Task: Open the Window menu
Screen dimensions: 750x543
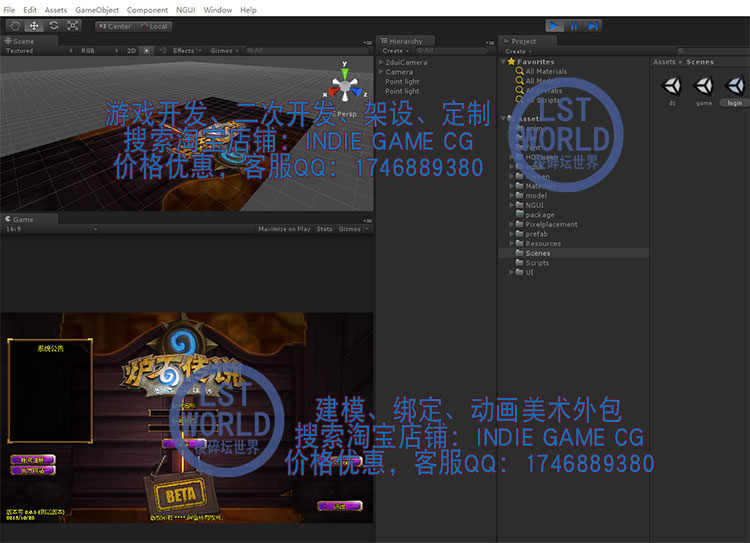Action: tap(218, 10)
